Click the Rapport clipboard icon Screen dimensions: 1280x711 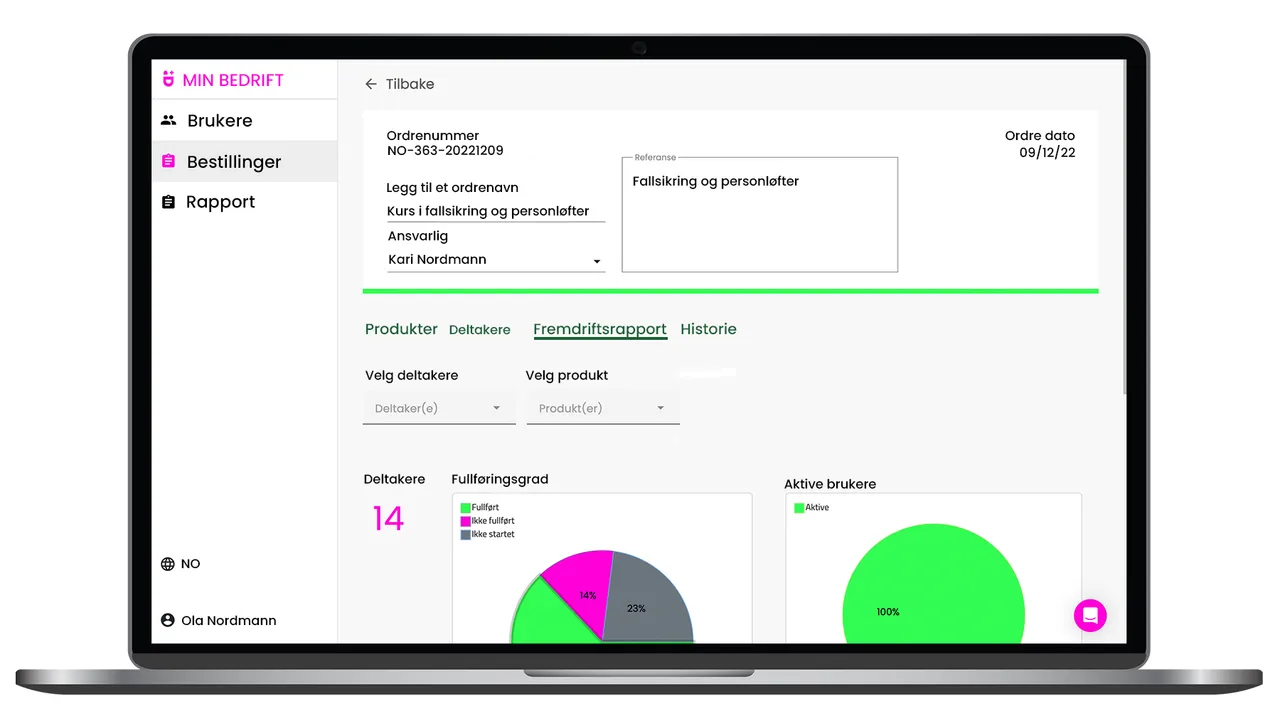(168, 202)
